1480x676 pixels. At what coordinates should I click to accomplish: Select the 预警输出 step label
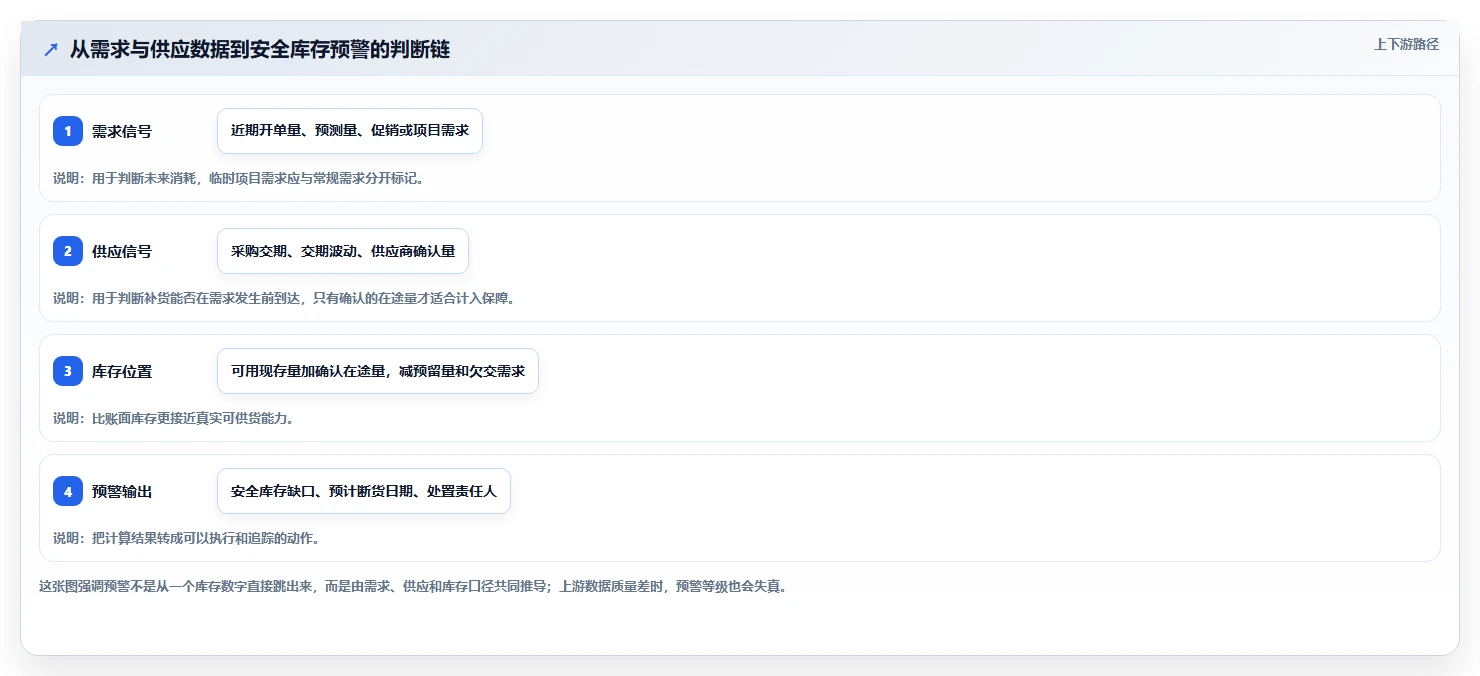pos(122,491)
